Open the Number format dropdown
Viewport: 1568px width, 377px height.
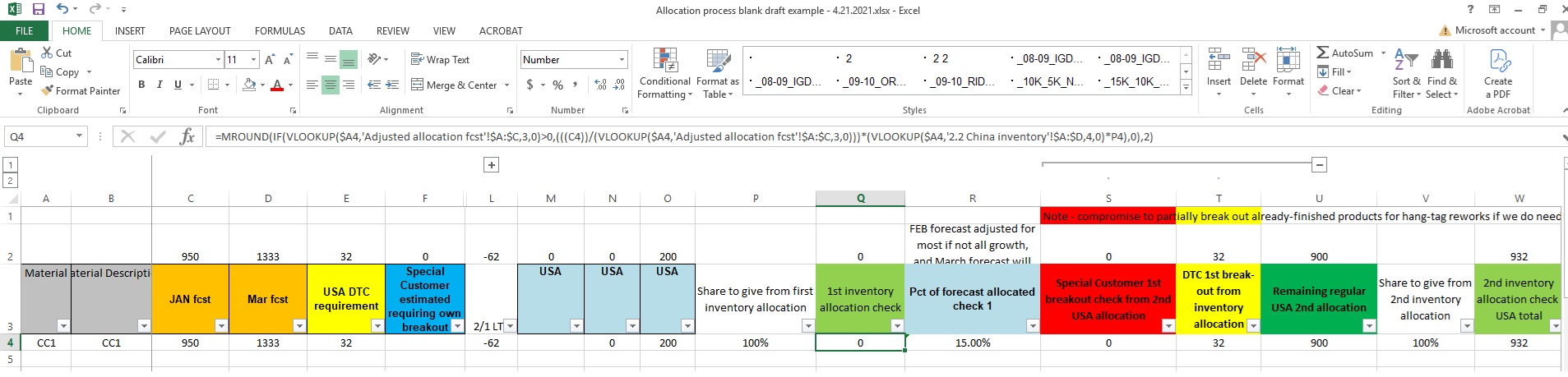coord(622,60)
